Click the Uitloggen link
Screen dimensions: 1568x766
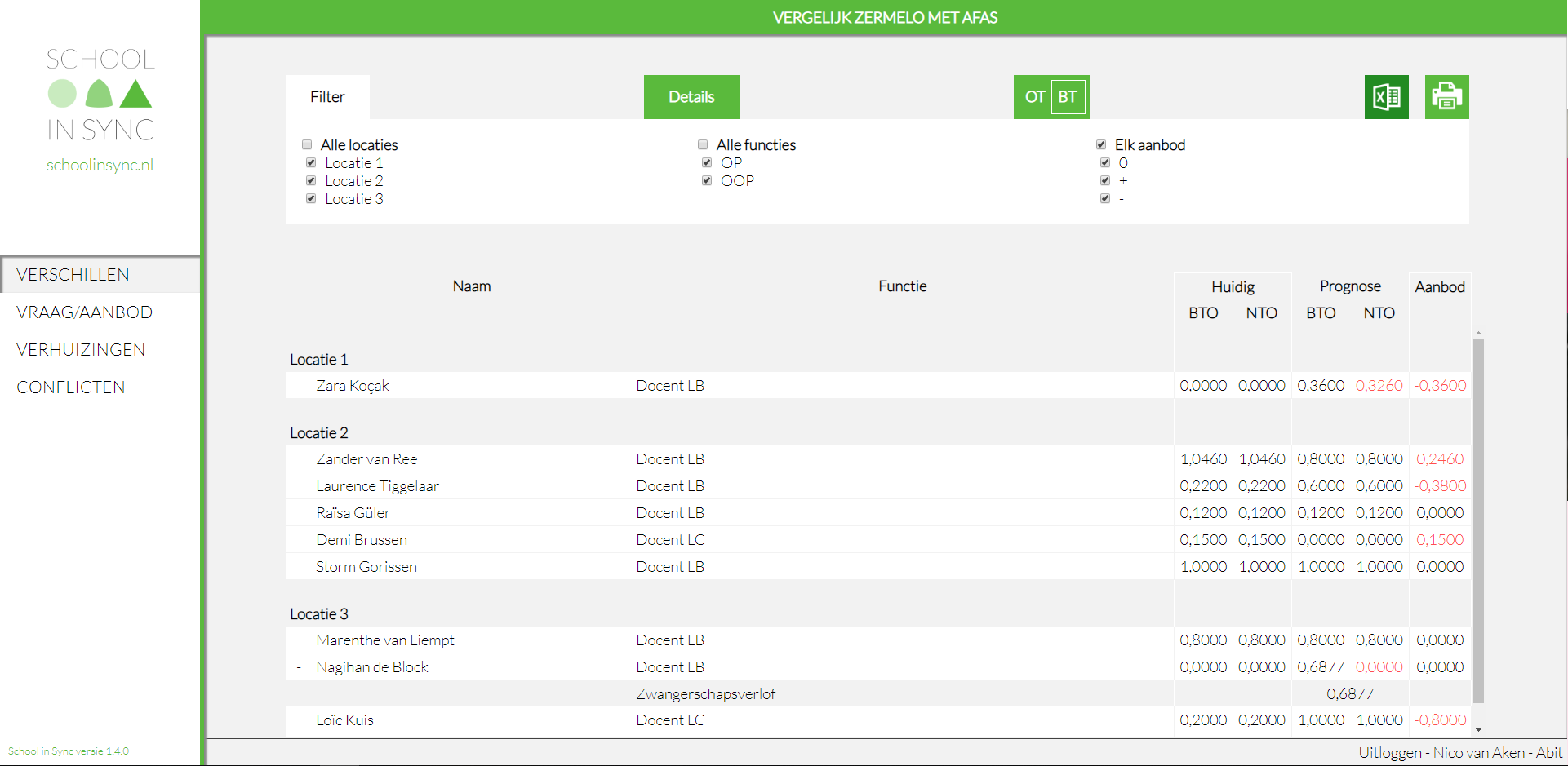click(x=1390, y=752)
